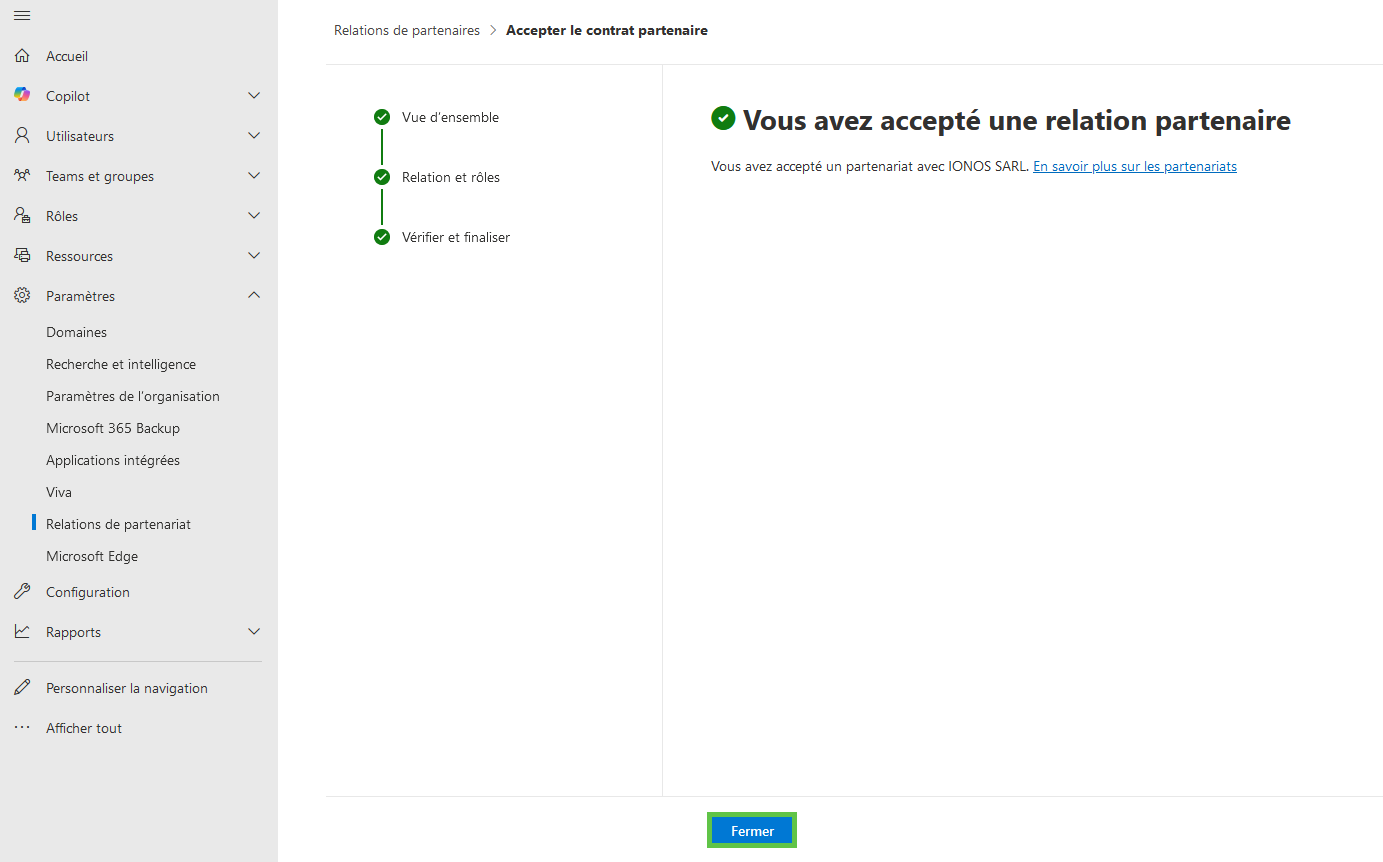Click the Rapports label
The width and height of the screenshot is (1383, 862).
click(x=73, y=632)
